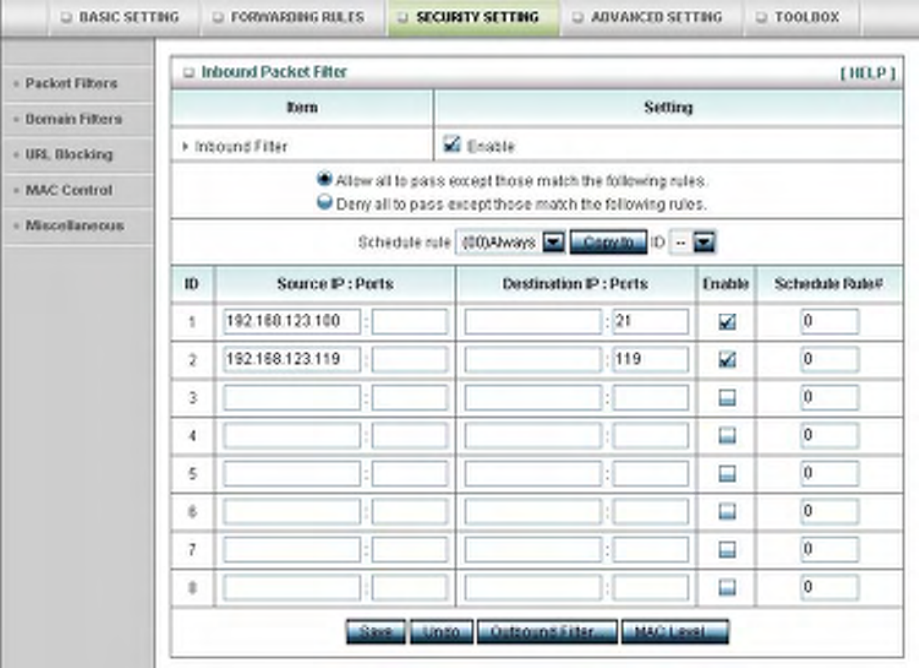Image resolution: width=919 pixels, height=668 pixels.
Task: Click the MAC Level button
Action: [x=675, y=632]
